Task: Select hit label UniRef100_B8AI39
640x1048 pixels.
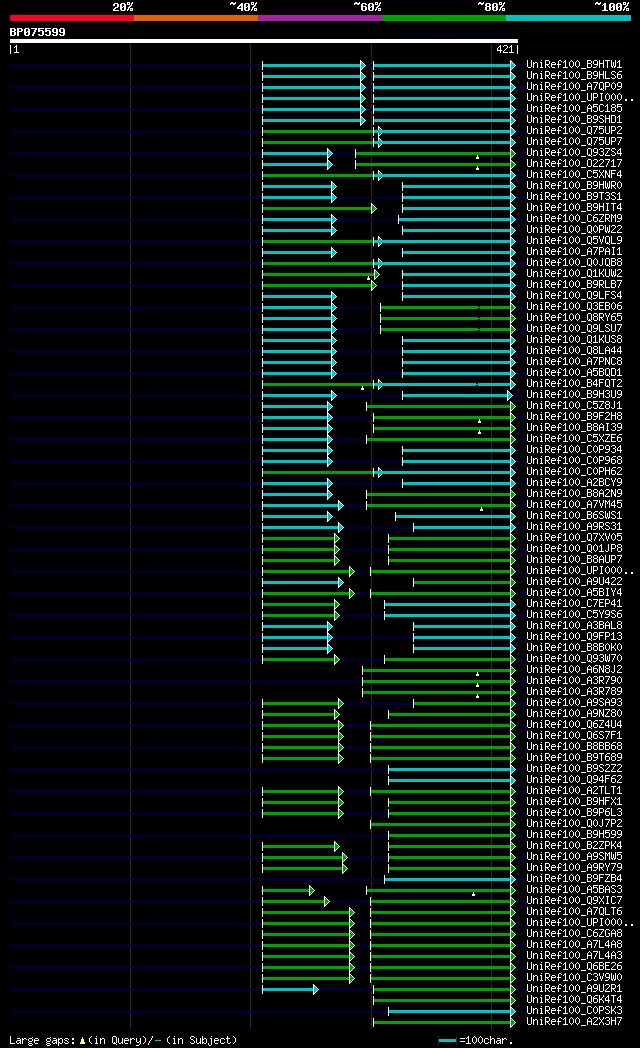Action: tap(574, 427)
